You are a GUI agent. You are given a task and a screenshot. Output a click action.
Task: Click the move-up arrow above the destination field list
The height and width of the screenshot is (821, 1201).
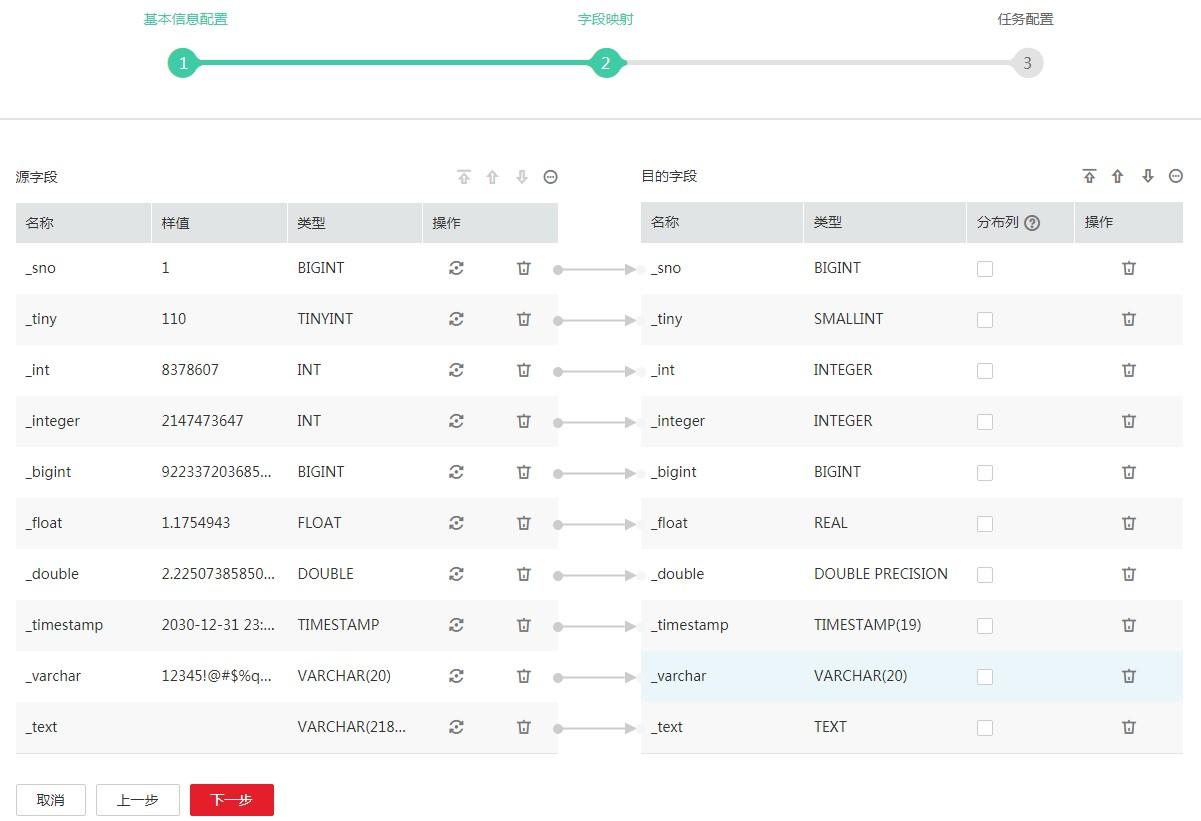tap(1118, 176)
